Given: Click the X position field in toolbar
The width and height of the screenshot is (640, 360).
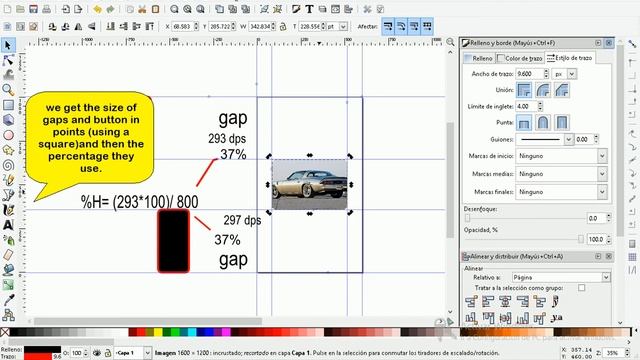Looking at the screenshot, I should tap(182, 27).
